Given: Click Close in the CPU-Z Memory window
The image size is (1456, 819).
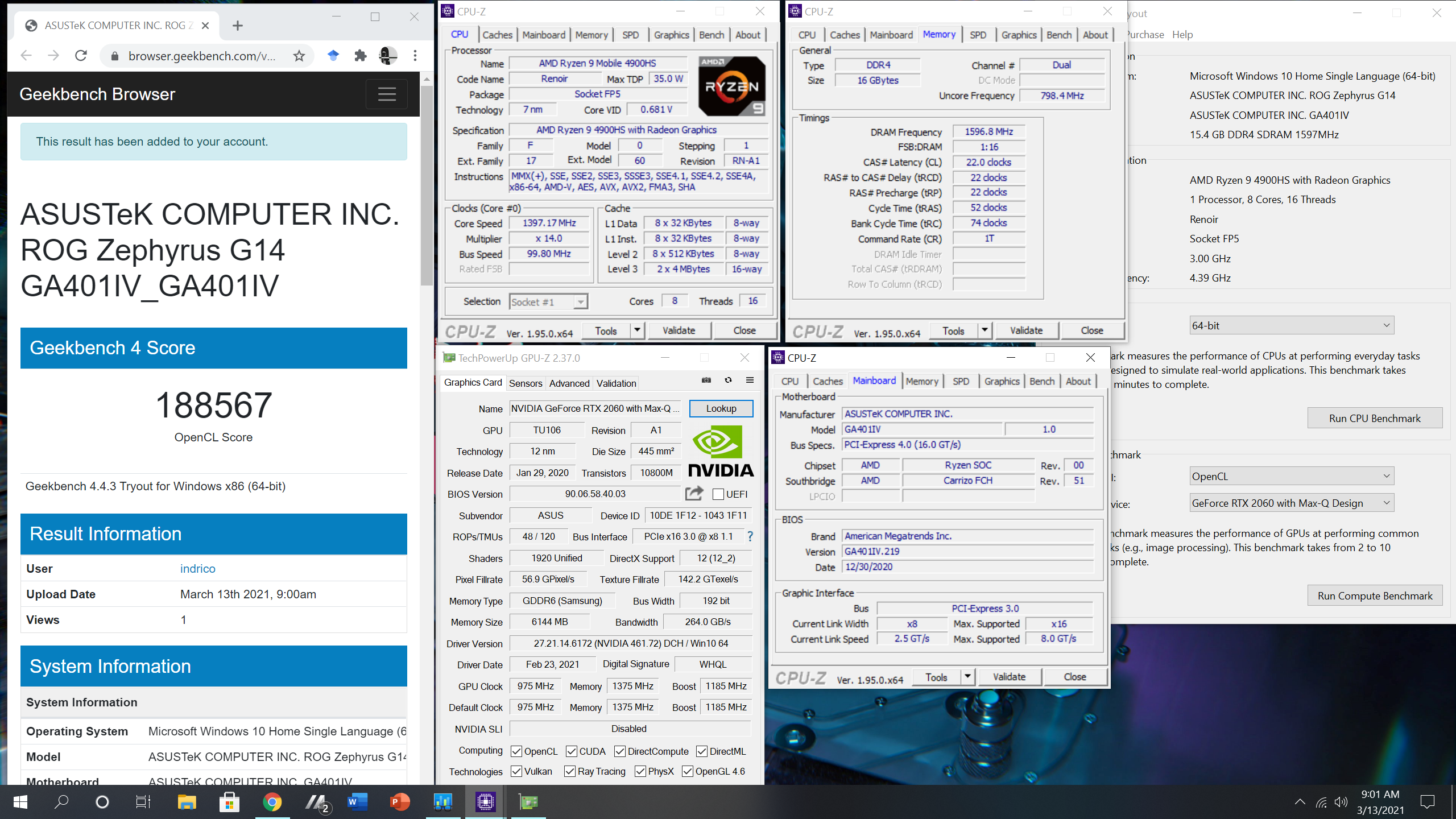Looking at the screenshot, I should point(1092,330).
